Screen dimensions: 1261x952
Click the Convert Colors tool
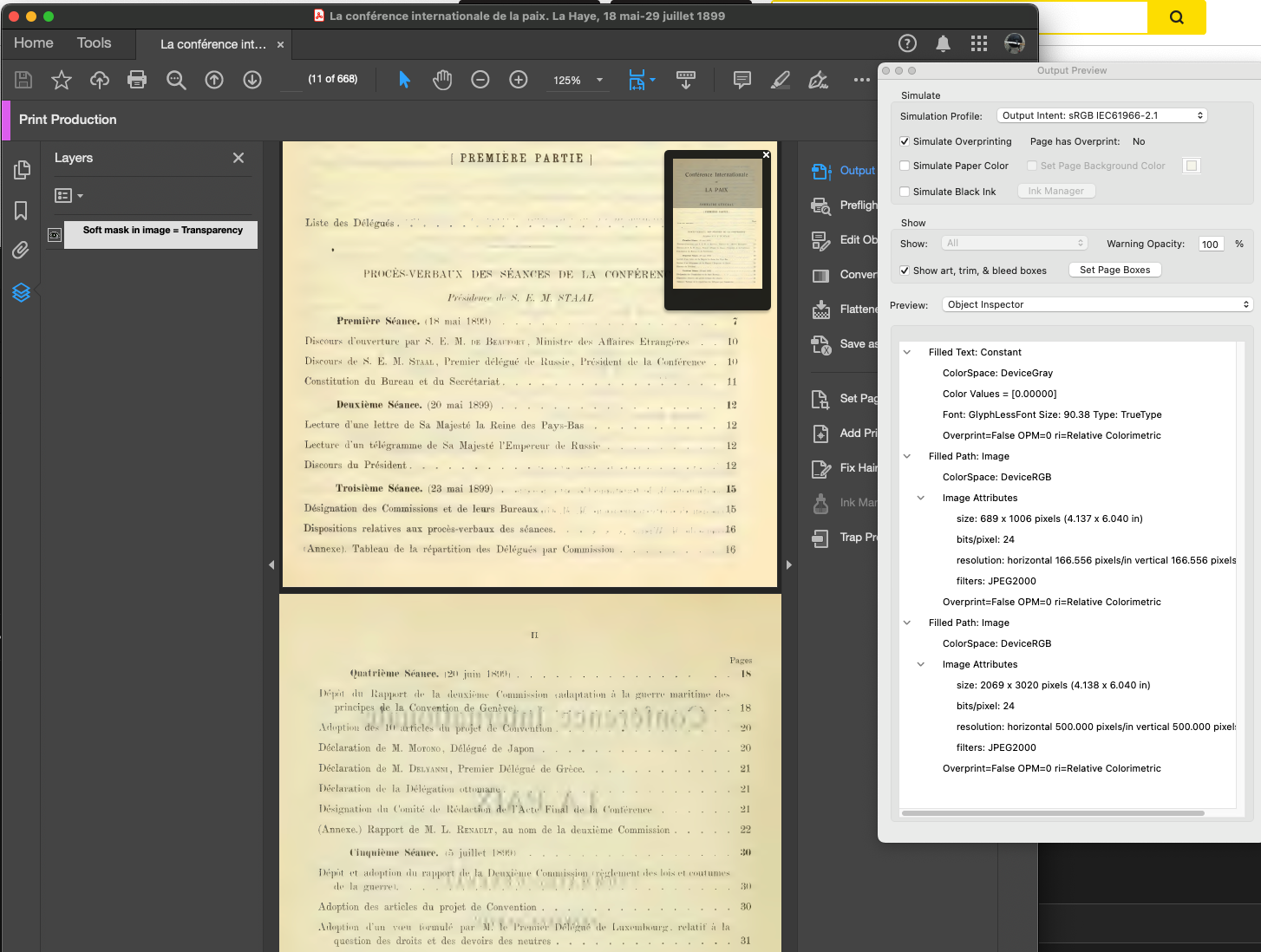843,275
